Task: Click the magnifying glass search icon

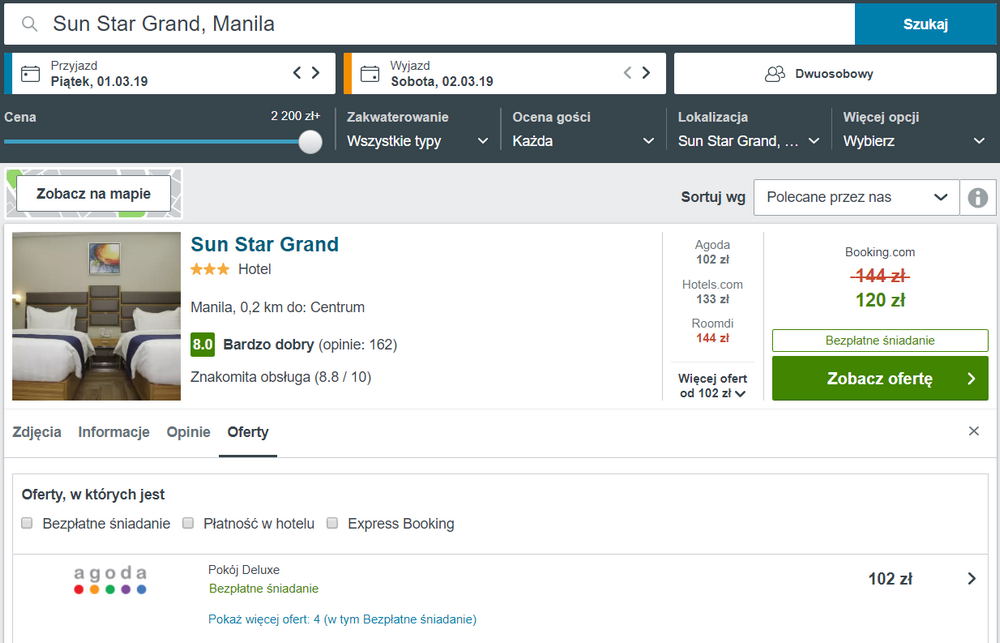Action: tap(29, 24)
